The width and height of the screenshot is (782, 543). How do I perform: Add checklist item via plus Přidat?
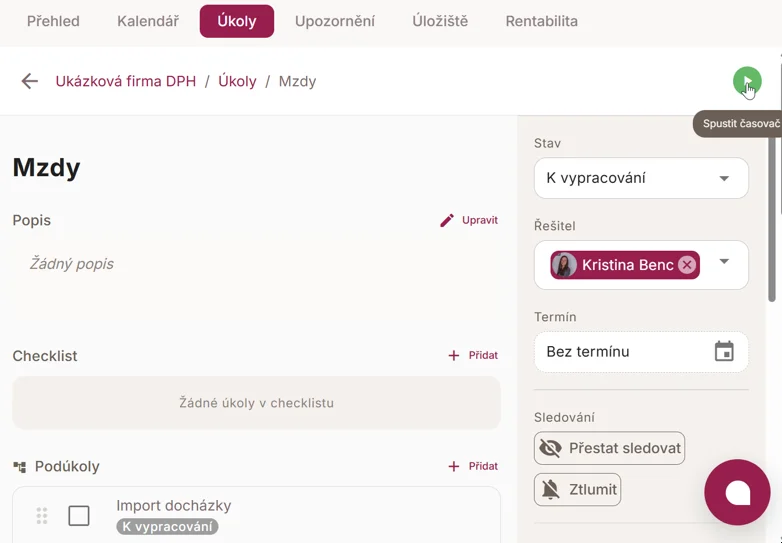(473, 355)
